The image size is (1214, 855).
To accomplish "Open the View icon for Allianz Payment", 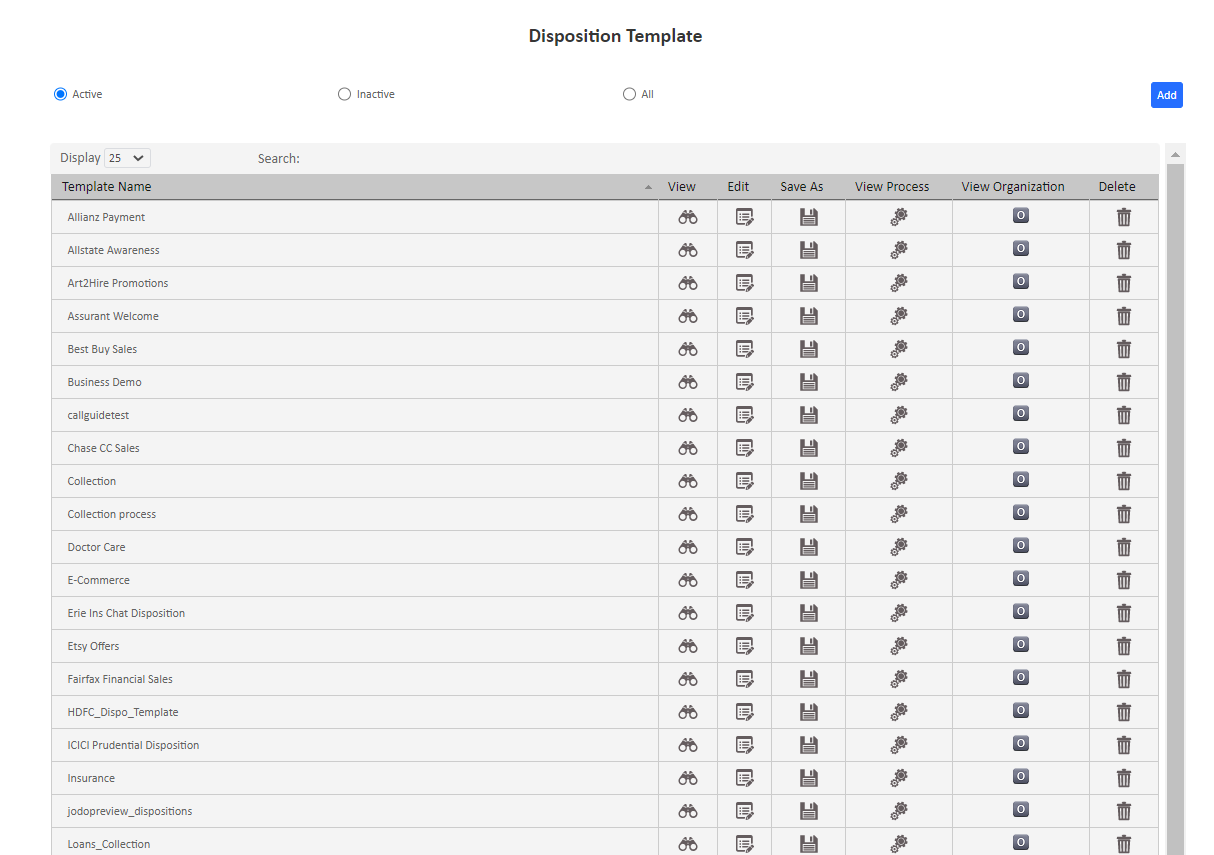I will tap(687, 216).
